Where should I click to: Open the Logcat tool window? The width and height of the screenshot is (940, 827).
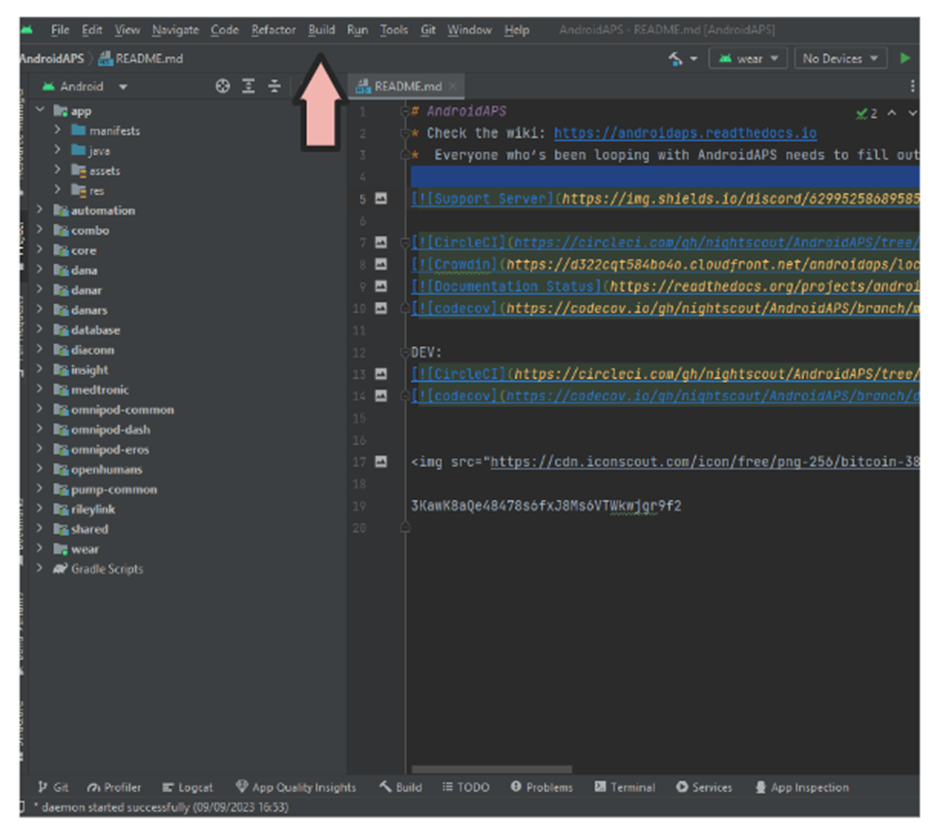coord(188,787)
